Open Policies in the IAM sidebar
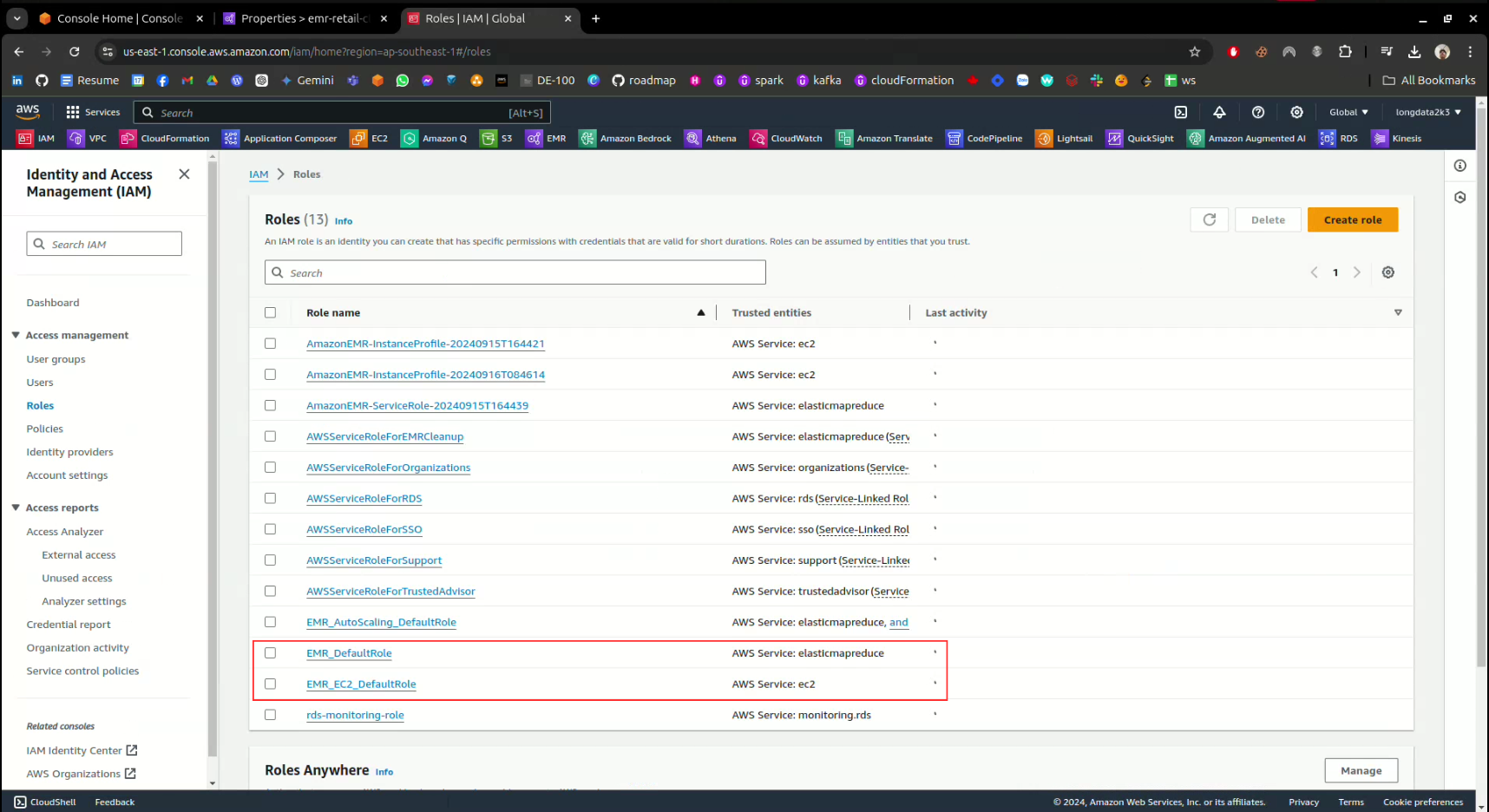The height and width of the screenshot is (812, 1489). 45,429
